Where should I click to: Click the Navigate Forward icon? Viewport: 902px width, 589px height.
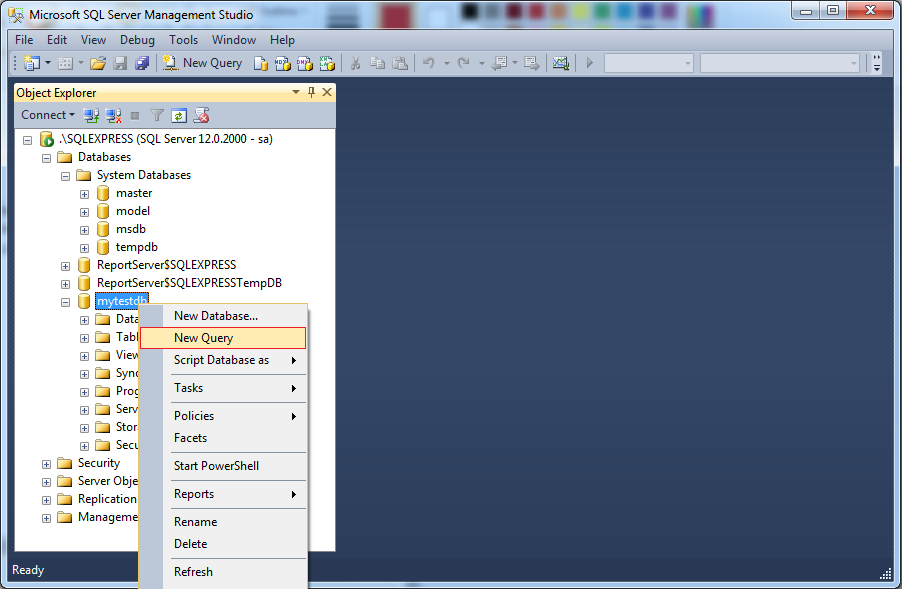tap(532, 63)
